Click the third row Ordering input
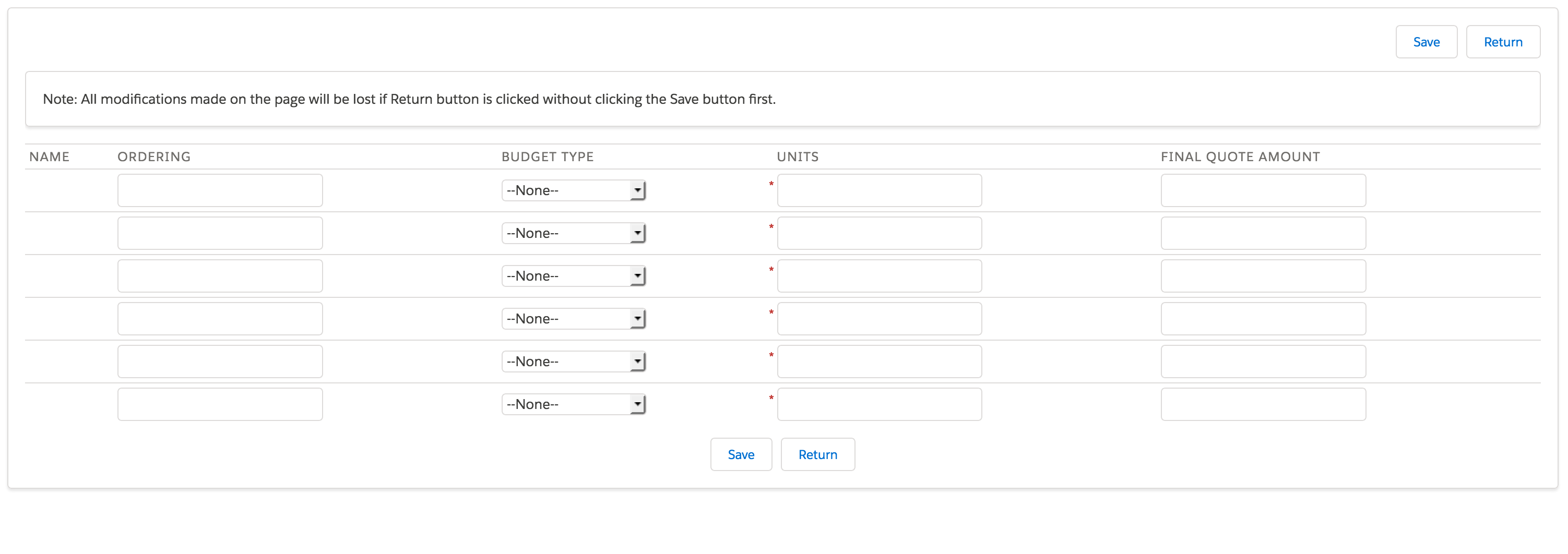The height and width of the screenshot is (554, 1568). click(x=220, y=275)
